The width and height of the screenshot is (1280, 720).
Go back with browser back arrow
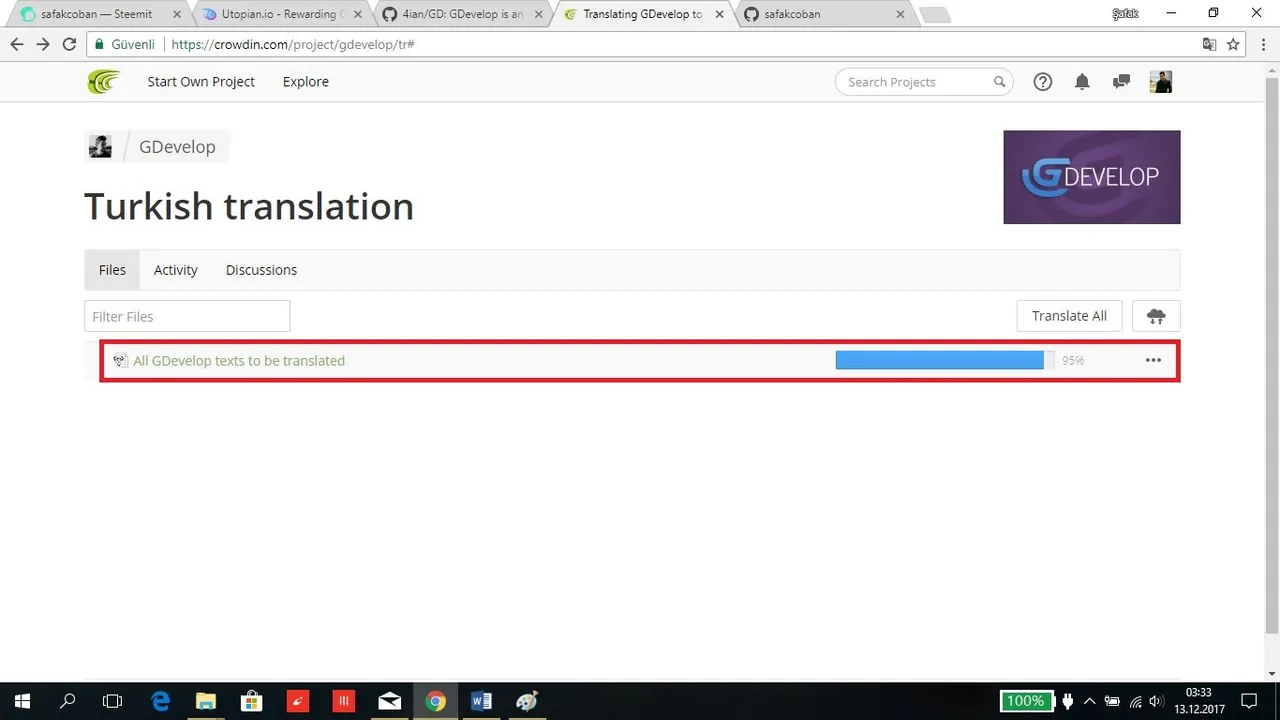pos(17,45)
